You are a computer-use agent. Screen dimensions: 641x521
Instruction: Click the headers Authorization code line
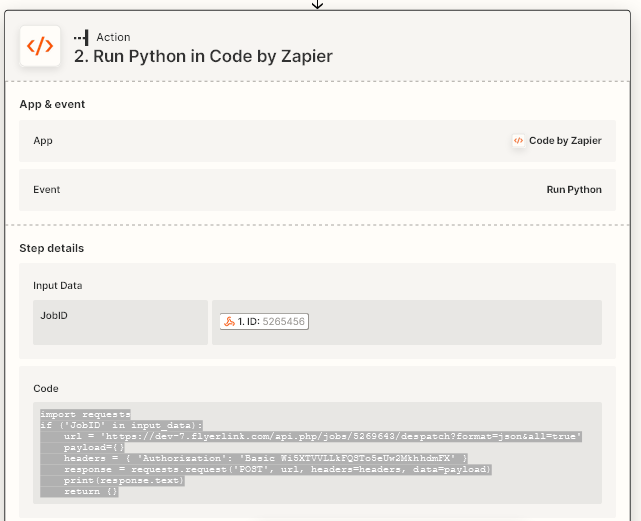pos(265,458)
